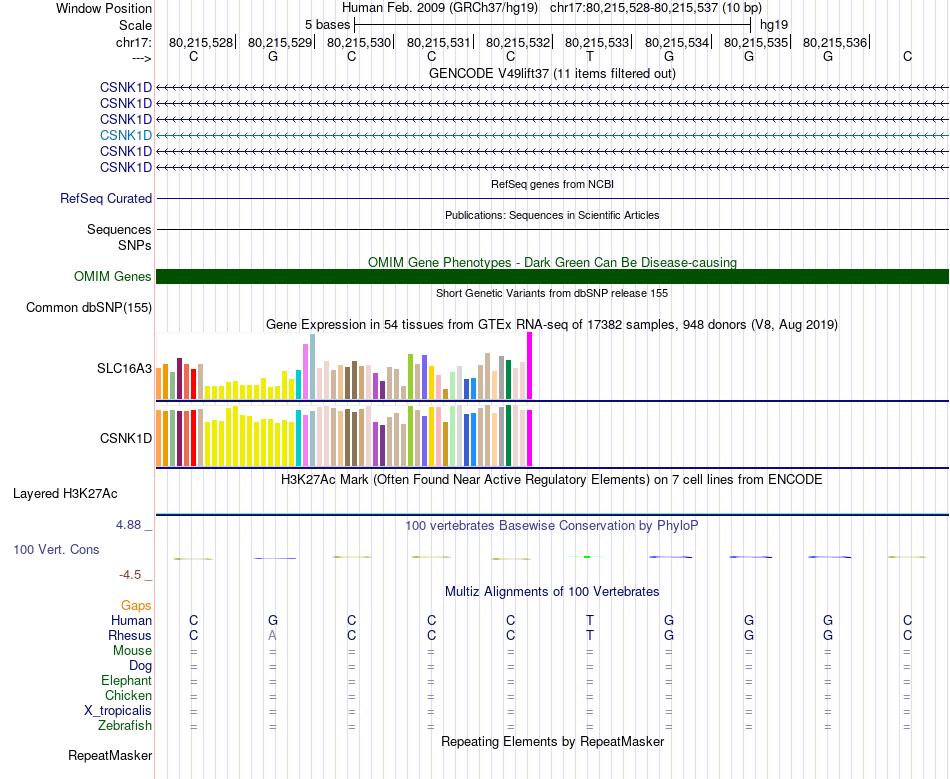950x779 pixels.
Task: Click the orange Gaps label
Action: click(x=136, y=605)
